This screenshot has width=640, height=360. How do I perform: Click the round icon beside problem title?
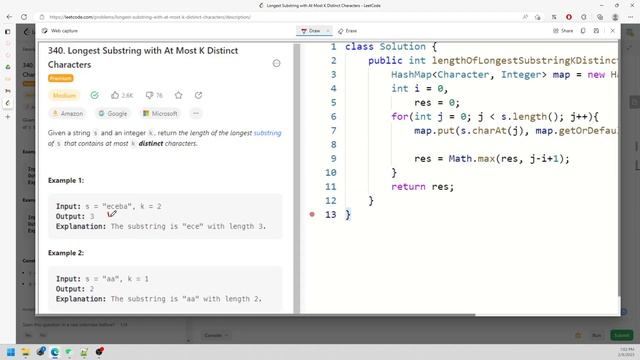(276, 63)
